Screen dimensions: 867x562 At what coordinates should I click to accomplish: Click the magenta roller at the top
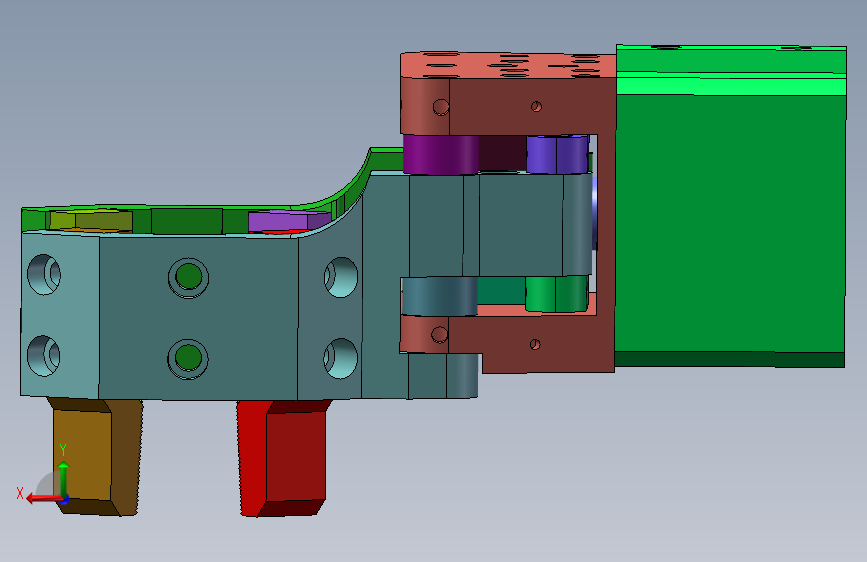tap(441, 154)
